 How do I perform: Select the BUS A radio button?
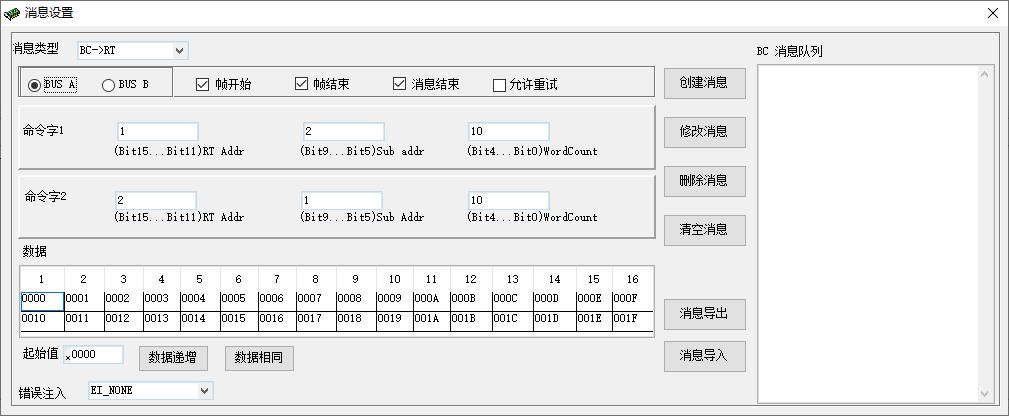click(36, 85)
